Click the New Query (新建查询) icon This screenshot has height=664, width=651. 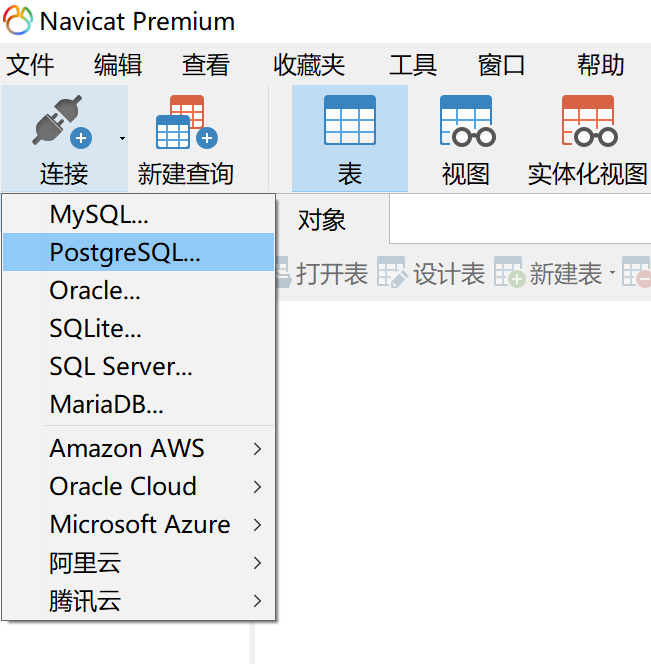[187, 122]
